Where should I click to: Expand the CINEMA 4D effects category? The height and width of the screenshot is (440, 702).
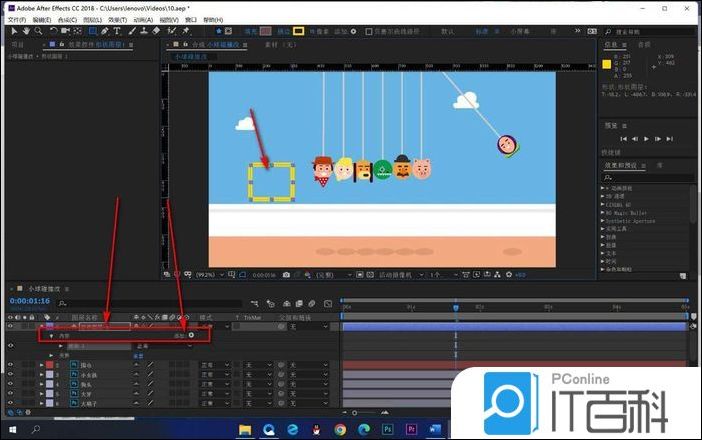[x=604, y=205]
